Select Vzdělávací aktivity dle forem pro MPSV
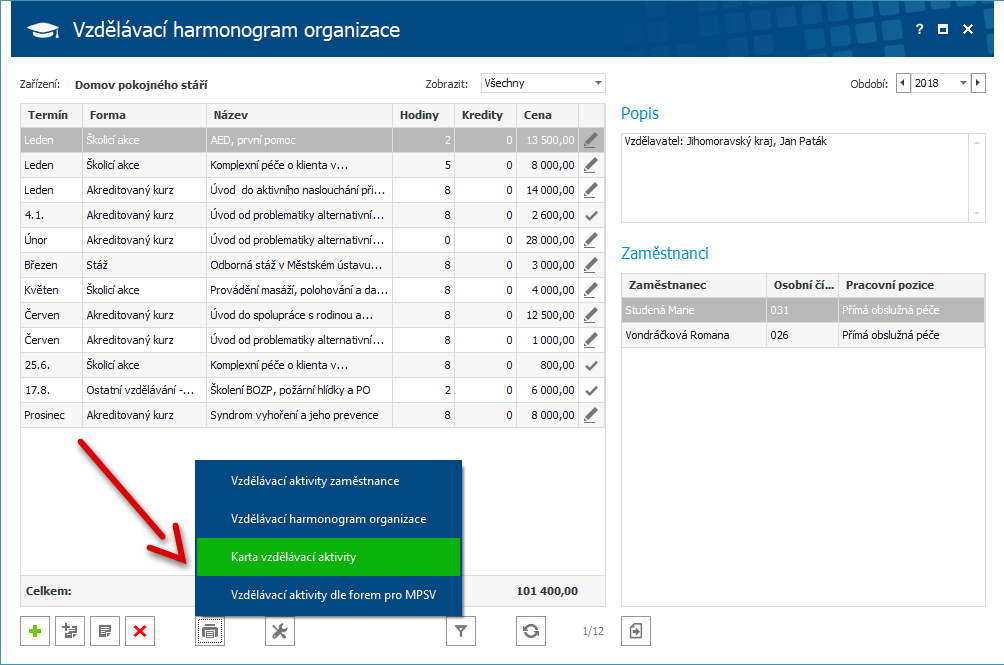The image size is (1004, 665). point(328,595)
